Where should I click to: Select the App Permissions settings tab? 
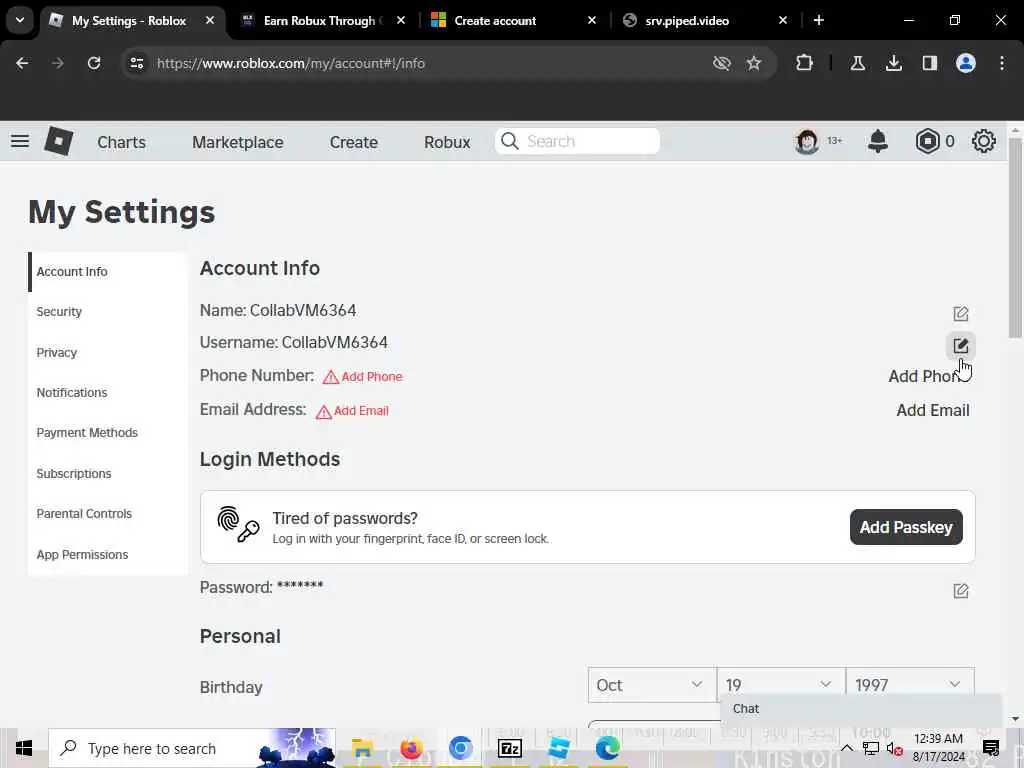pos(108,554)
